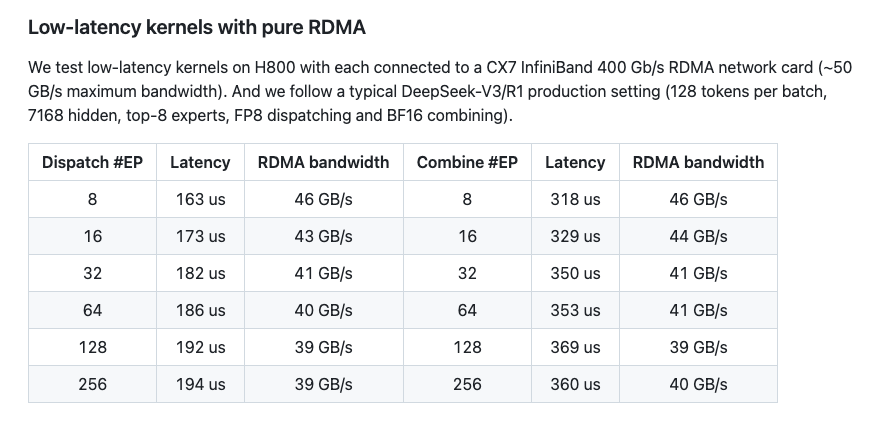The image size is (886, 427).
Task: Click the '350 us' latency cell
Action: point(575,273)
